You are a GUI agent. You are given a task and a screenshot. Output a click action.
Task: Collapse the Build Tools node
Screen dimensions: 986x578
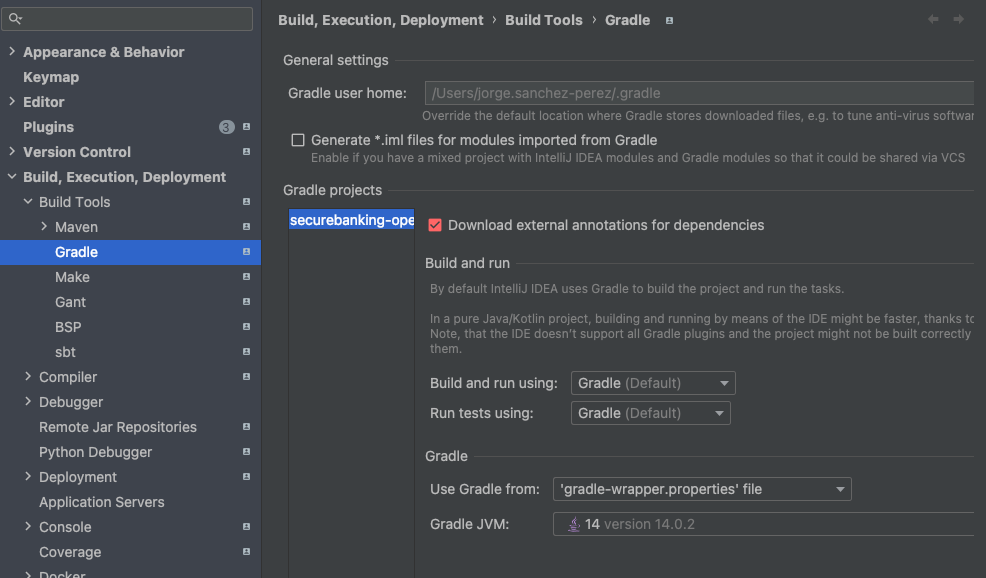(x=28, y=202)
